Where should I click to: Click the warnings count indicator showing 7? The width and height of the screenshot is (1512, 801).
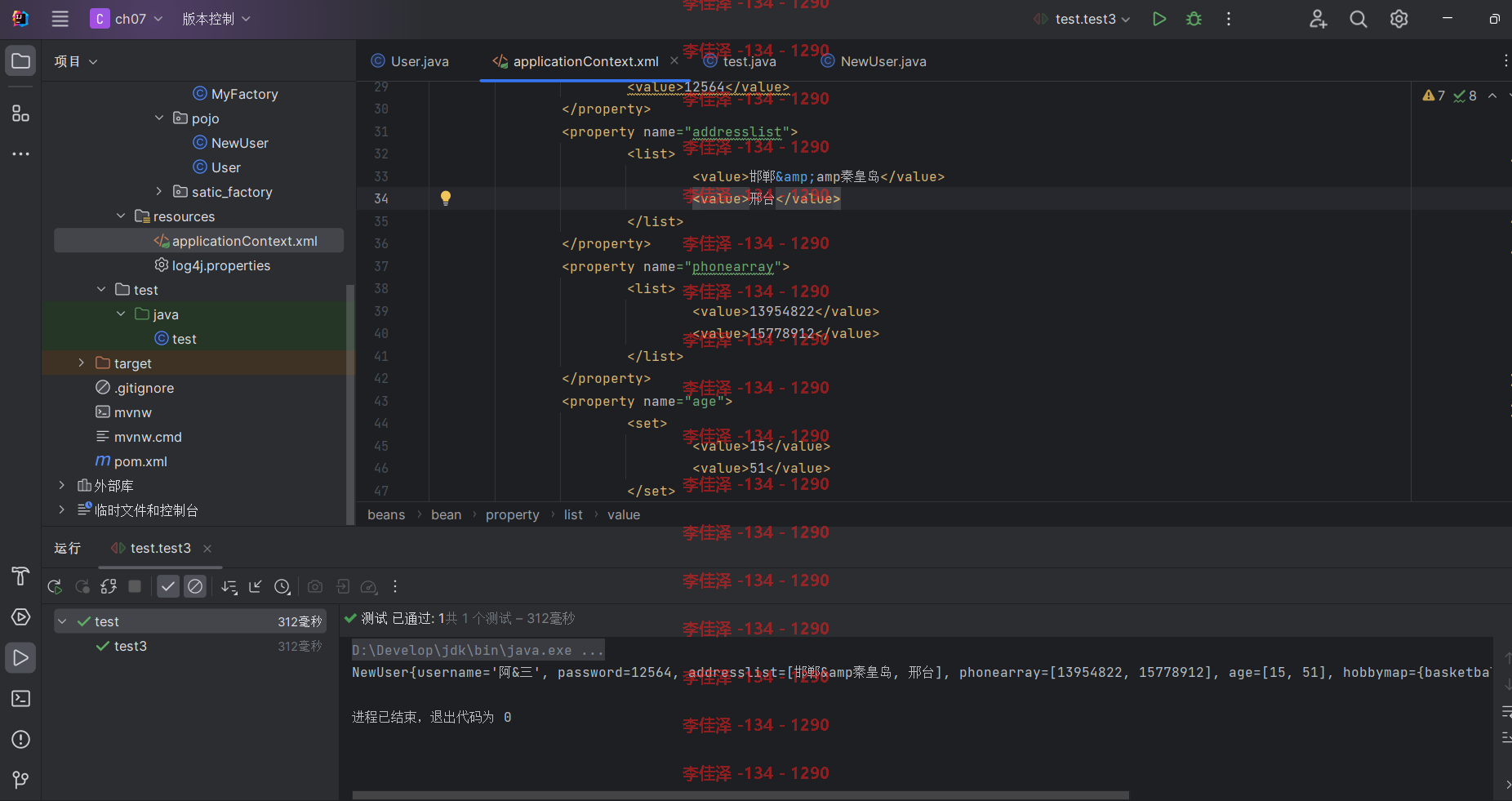[1434, 96]
